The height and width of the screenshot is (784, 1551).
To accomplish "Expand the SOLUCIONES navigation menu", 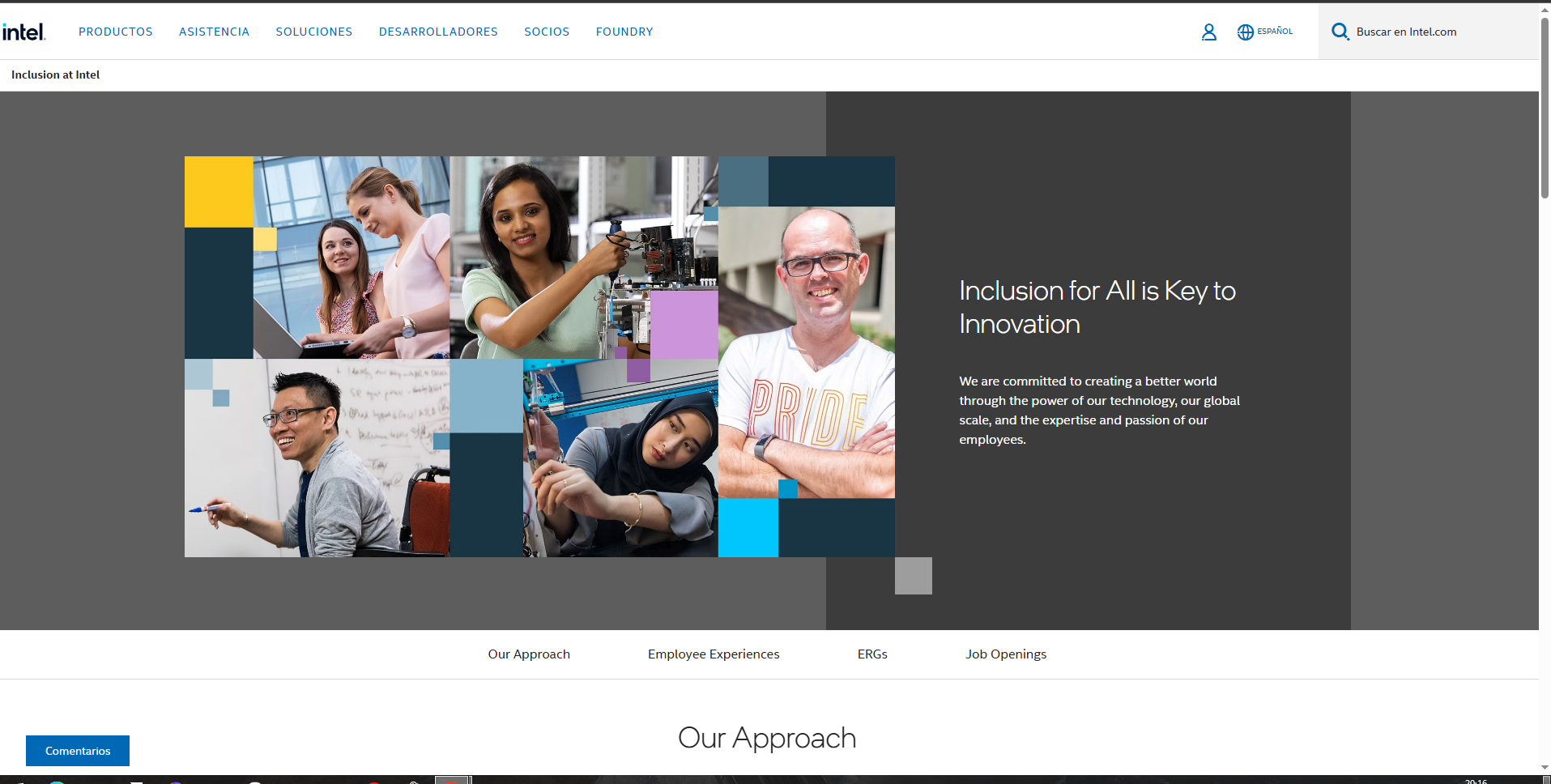I will point(314,32).
